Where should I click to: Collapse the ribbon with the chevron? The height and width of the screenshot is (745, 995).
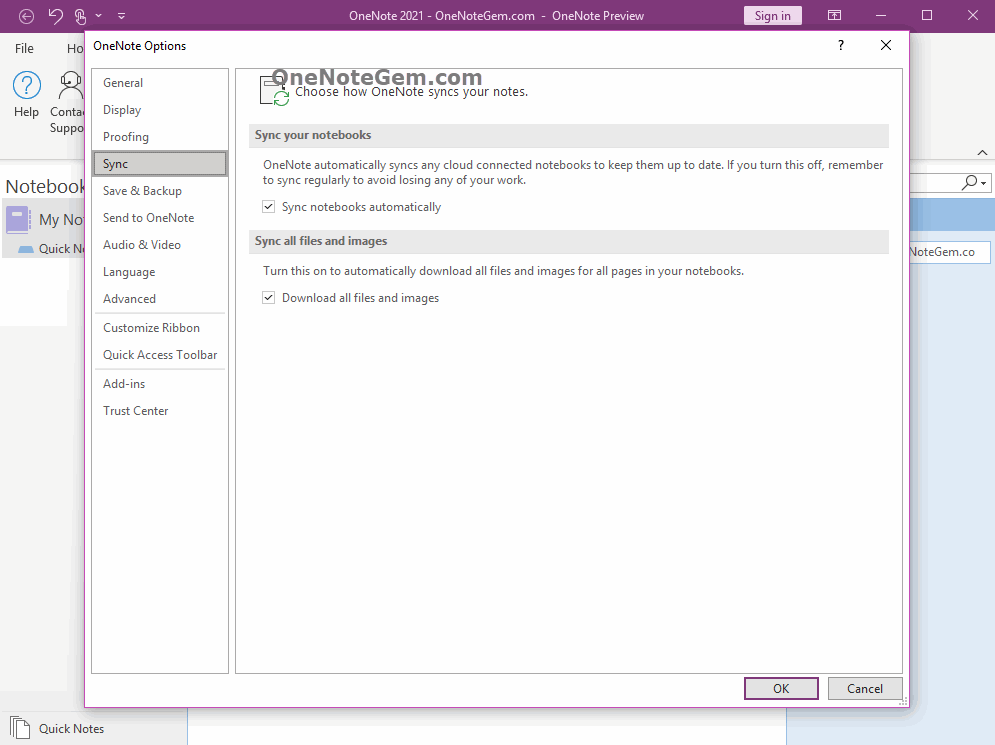click(x=982, y=152)
